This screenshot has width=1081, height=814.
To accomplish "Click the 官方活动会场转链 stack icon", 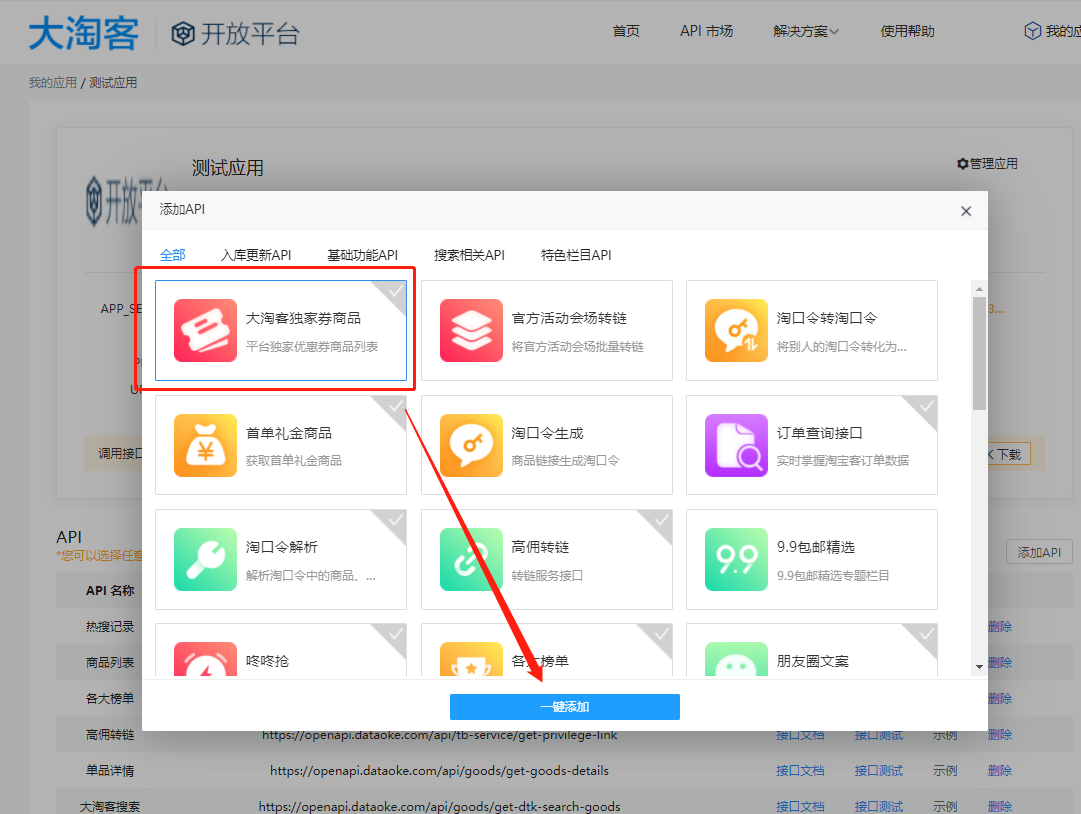I will pyautogui.click(x=471, y=330).
